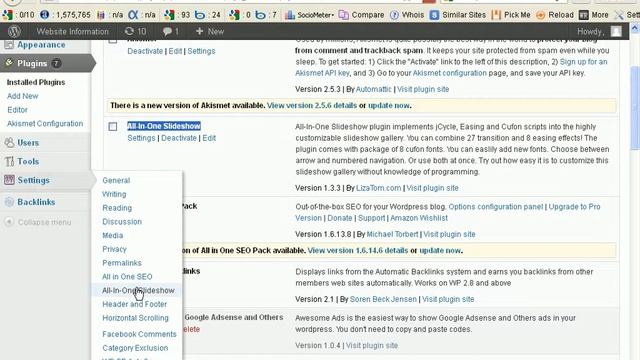Open the updates counter showing 10

[136, 31]
